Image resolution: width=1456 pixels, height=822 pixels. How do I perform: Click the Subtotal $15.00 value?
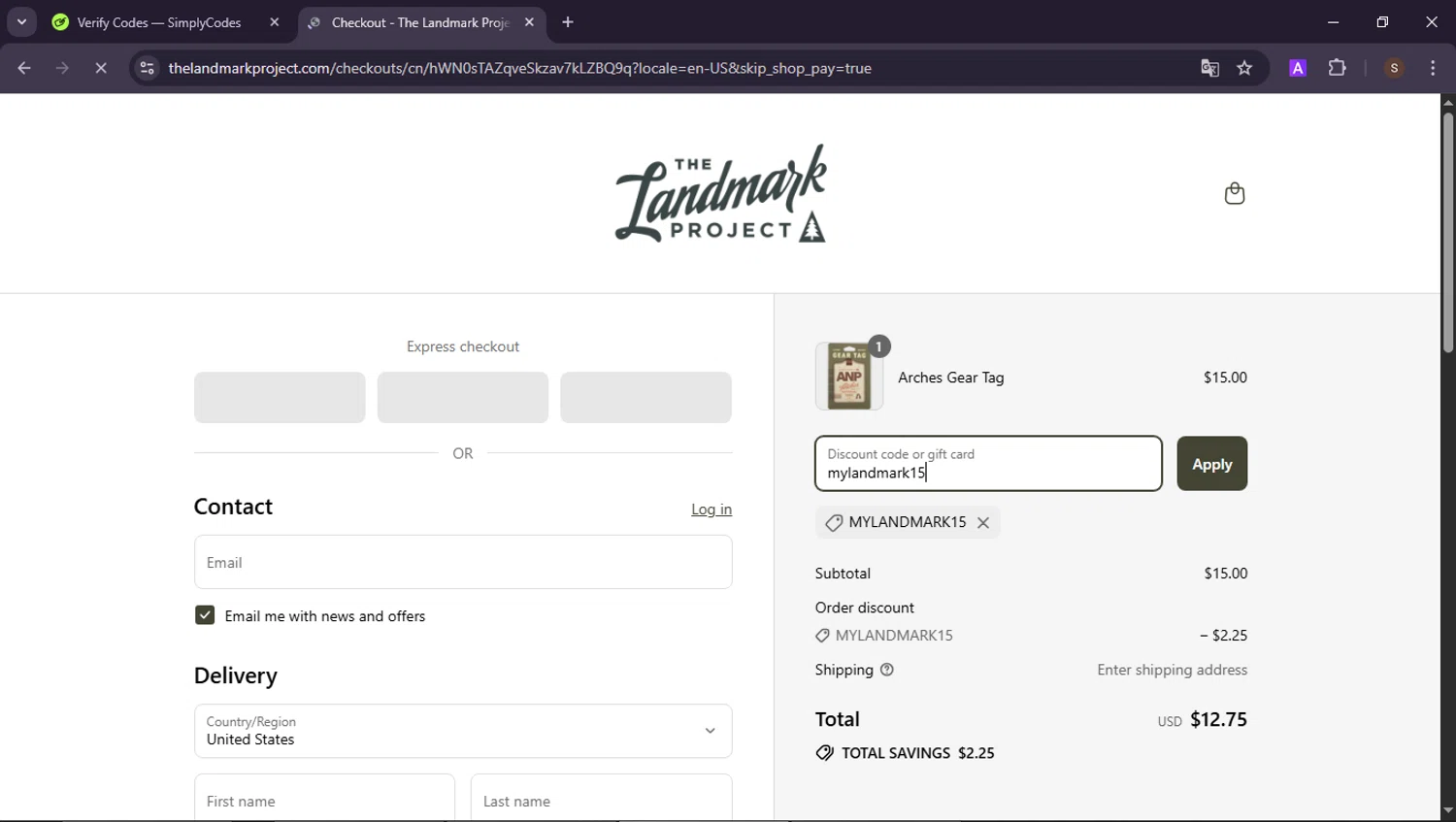1226,574
